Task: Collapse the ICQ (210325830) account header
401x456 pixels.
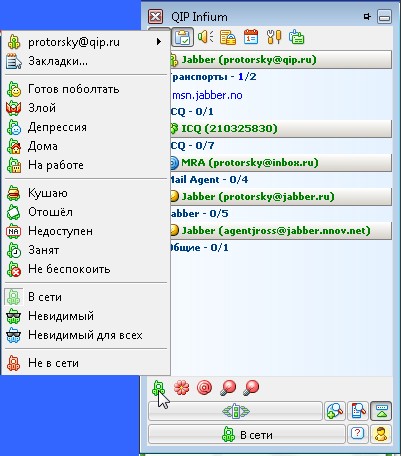Action: click(281, 129)
